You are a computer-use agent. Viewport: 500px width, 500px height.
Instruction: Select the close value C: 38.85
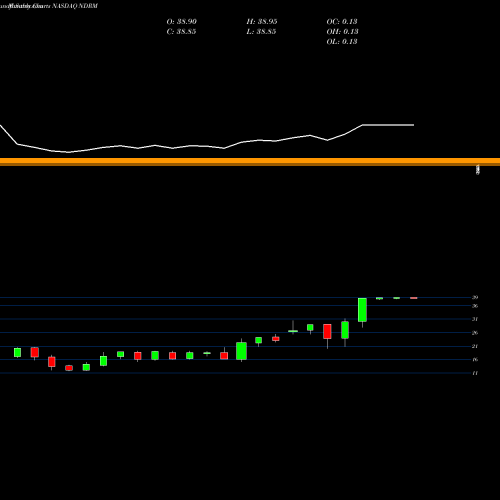point(181,32)
